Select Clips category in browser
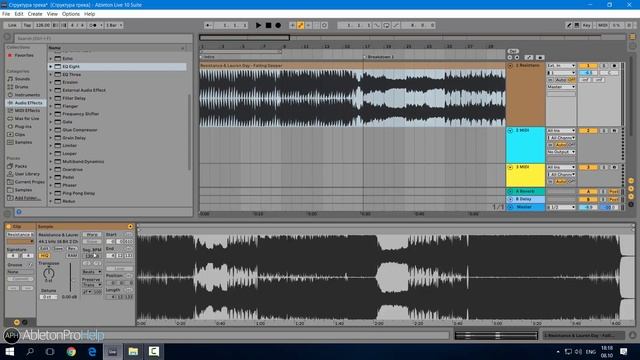The image size is (640, 360). [x=20, y=134]
